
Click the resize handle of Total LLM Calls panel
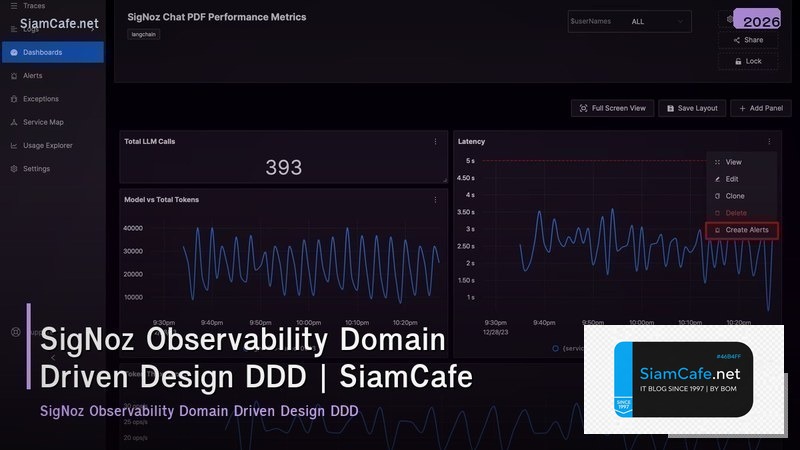click(445, 180)
